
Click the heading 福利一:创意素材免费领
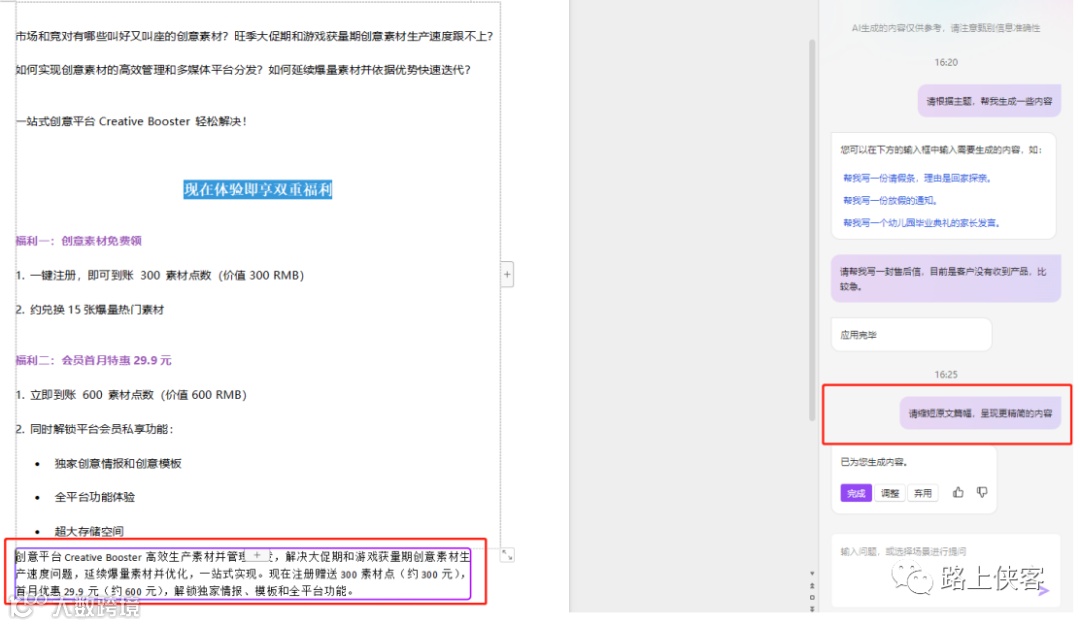(x=79, y=240)
